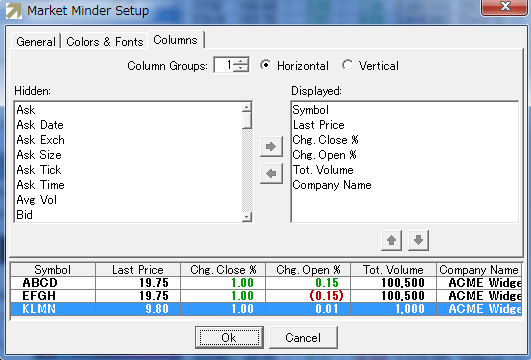Screen dimensions: 531x360
Task: Move displayed column down with down arrow
Action: pyautogui.click(x=418, y=240)
